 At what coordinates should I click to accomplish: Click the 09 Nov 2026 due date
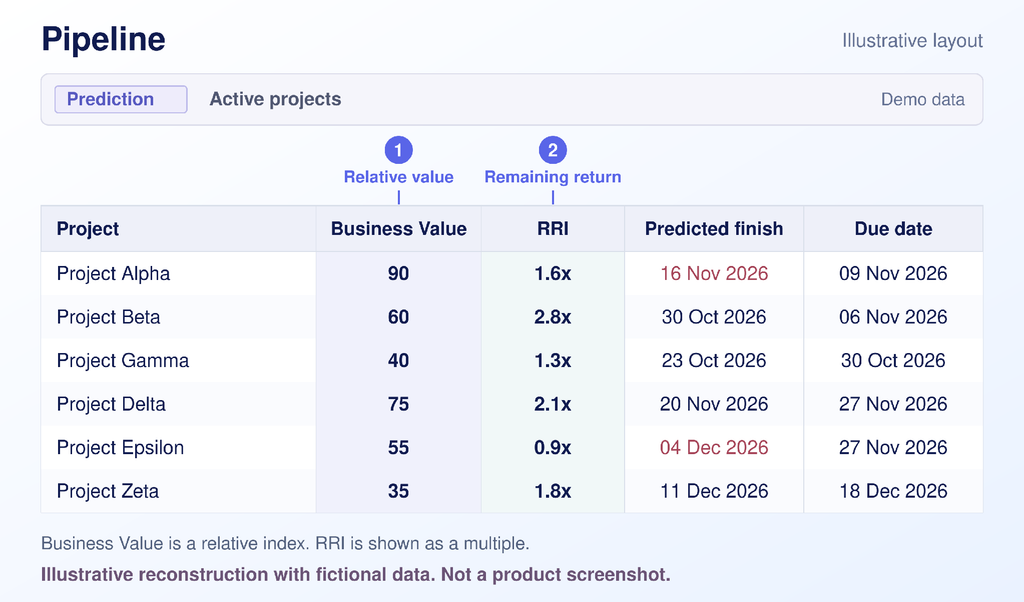(x=893, y=274)
